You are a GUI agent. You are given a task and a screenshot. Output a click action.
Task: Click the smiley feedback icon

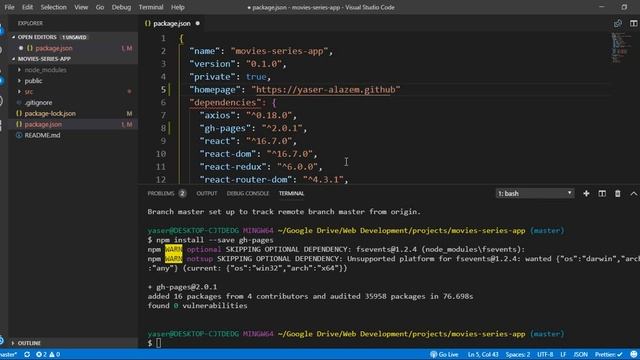[633, 354]
